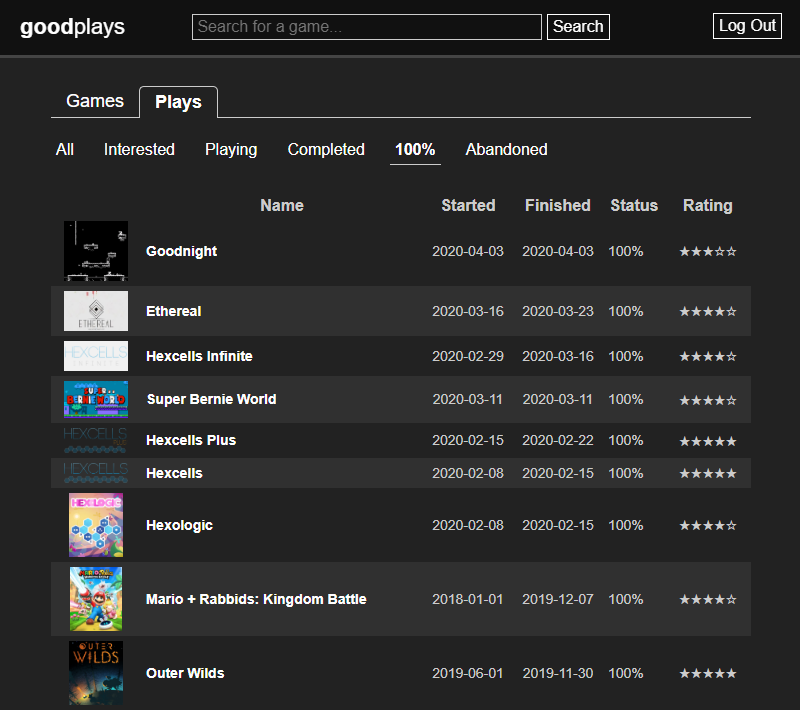Viewport: 800px width, 710px height.
Task: Click the Finished column header
Action: (x=558, y=205)
